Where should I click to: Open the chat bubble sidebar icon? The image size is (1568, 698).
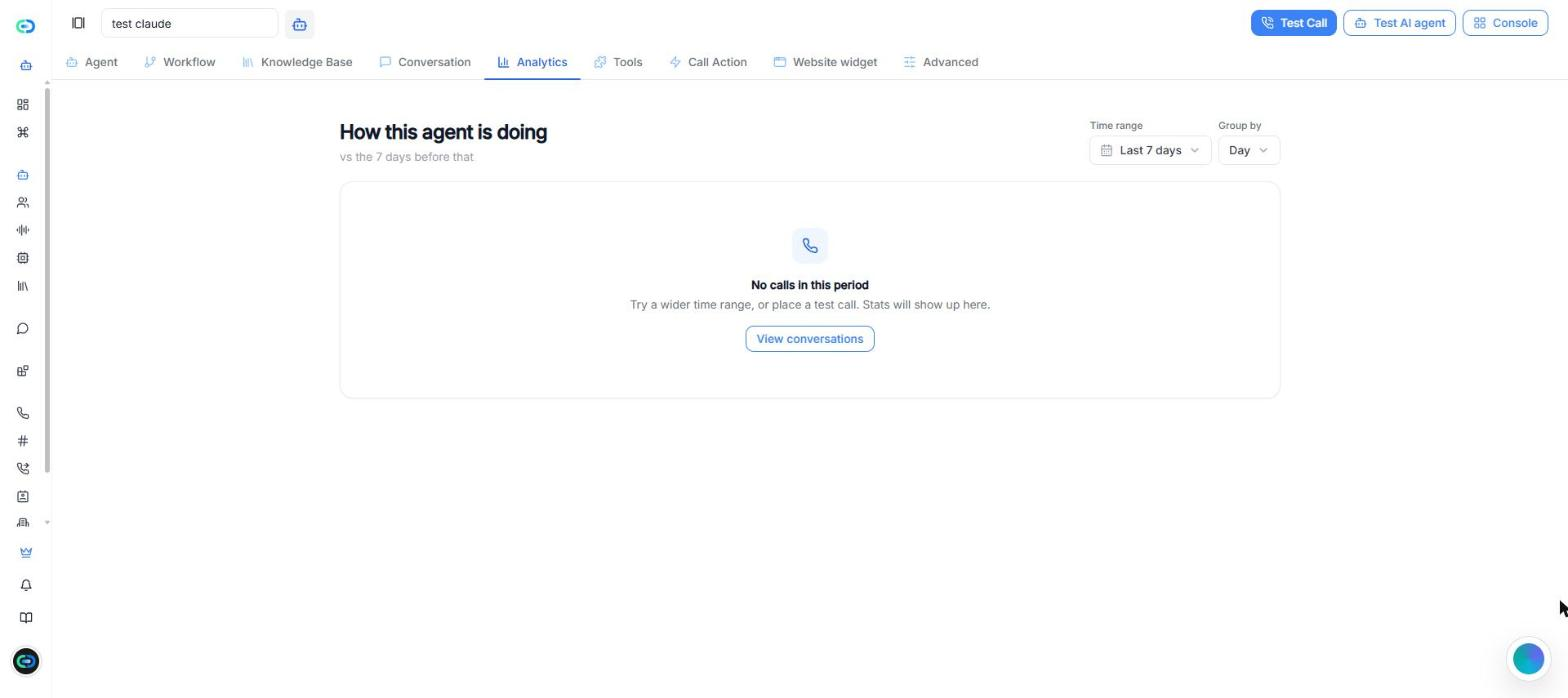click(x=23, y=329)
